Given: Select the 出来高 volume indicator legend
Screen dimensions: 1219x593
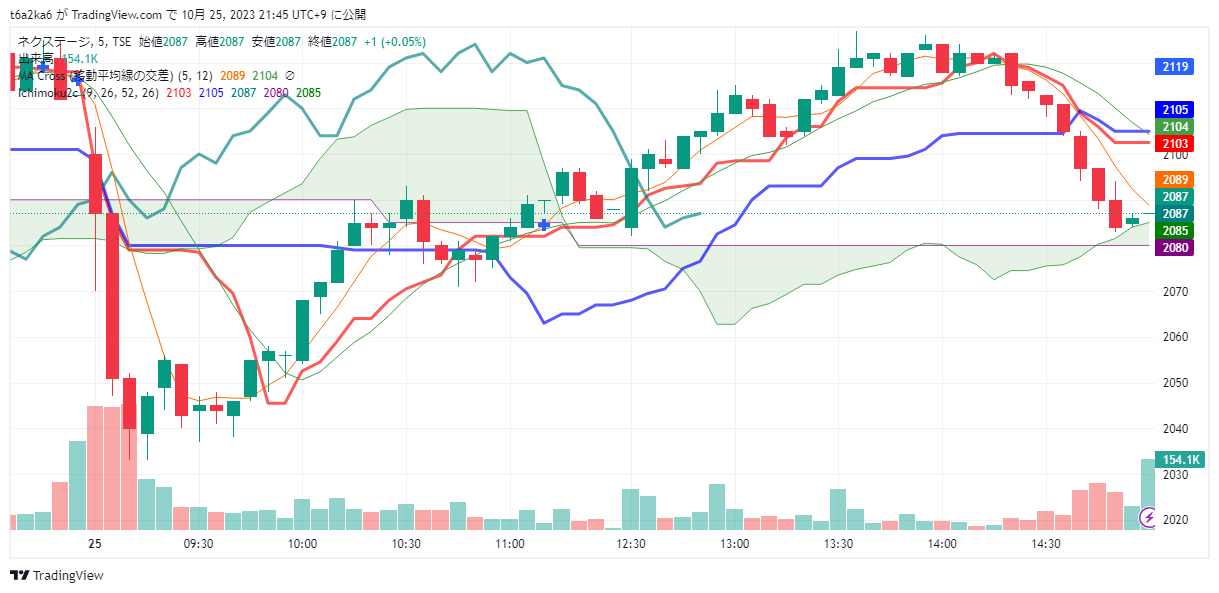Looking at the screenshot, I should point(36,59).
